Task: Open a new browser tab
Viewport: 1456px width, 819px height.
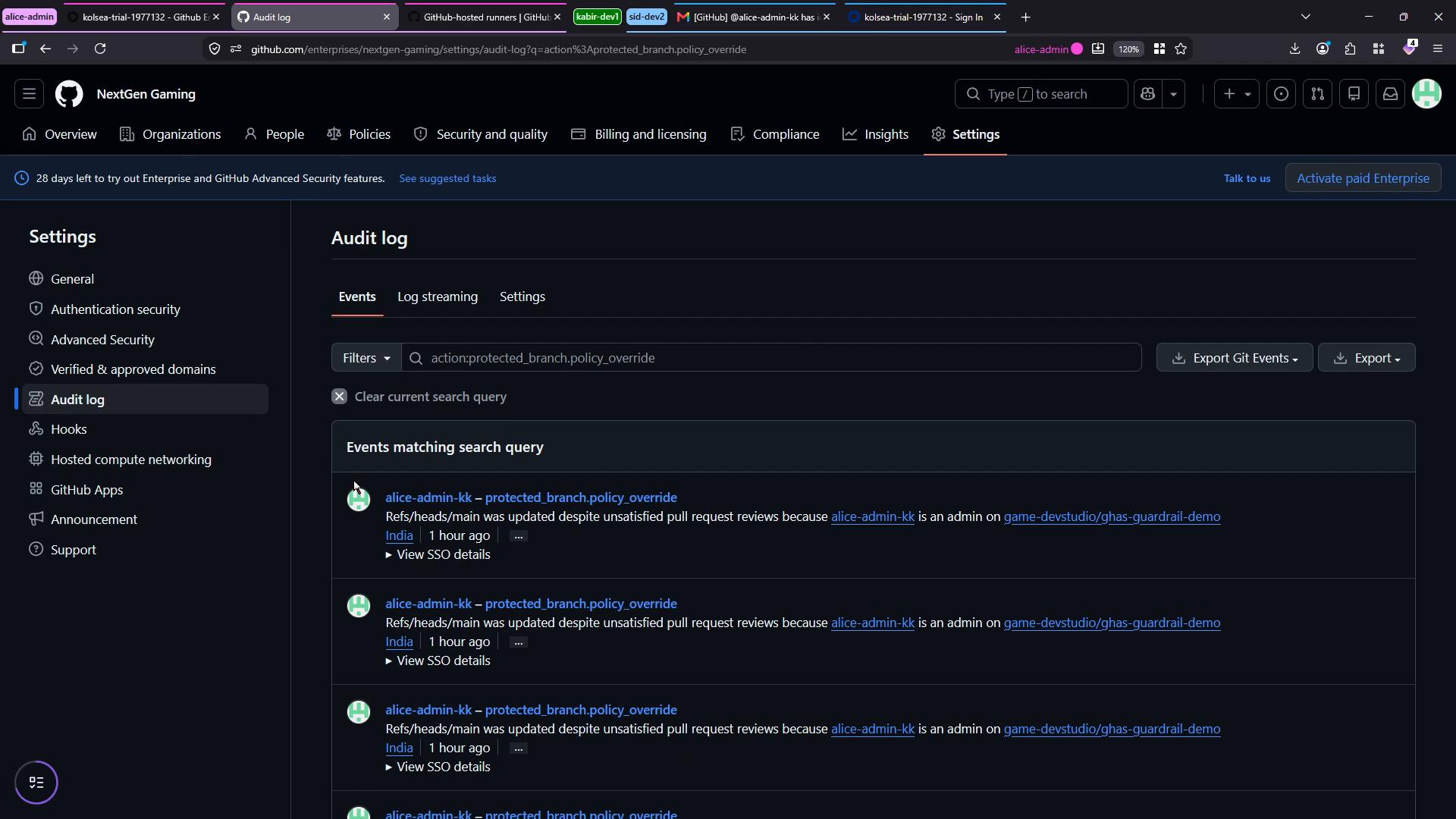Action: coord(1025,17)
